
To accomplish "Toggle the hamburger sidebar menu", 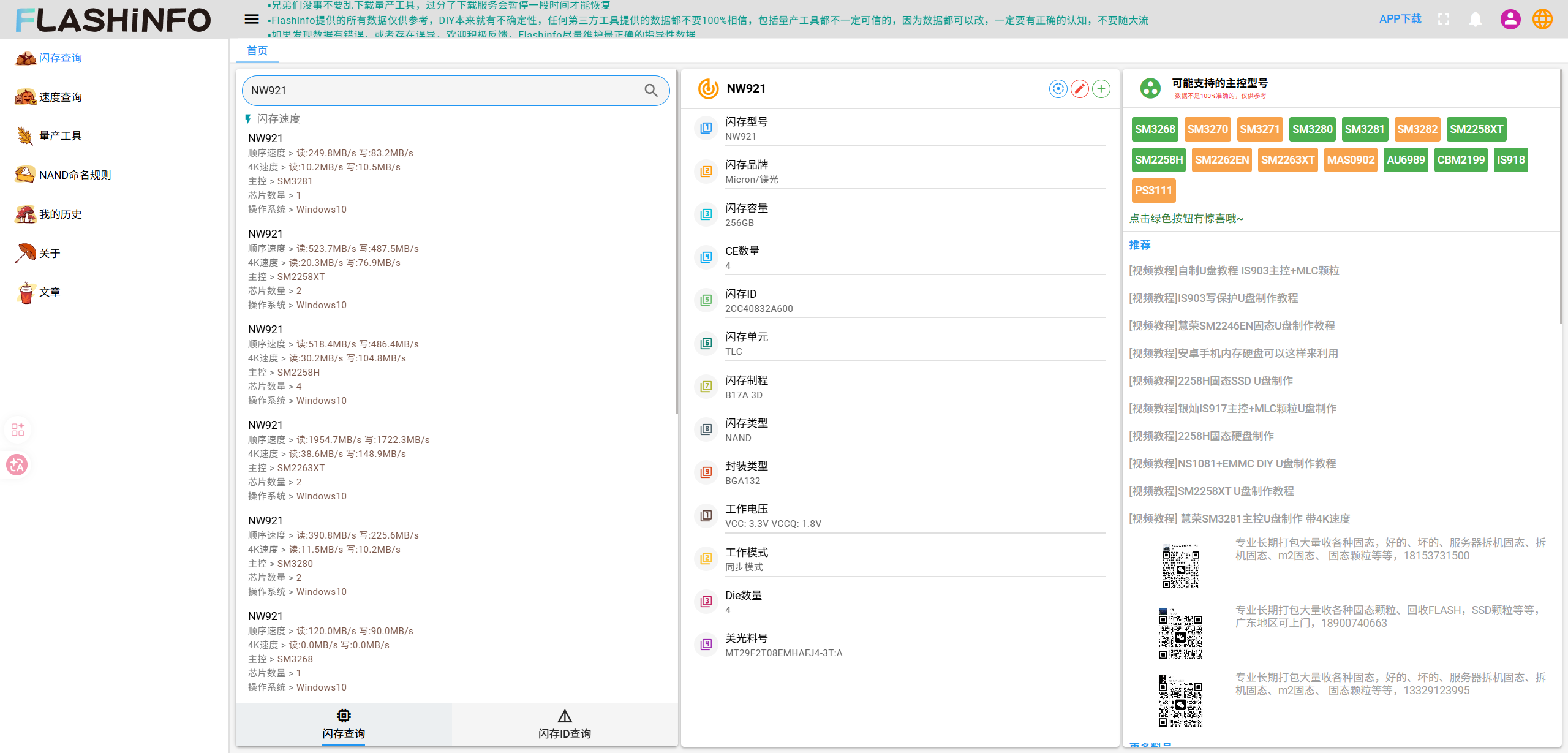I will coord(252,19).
